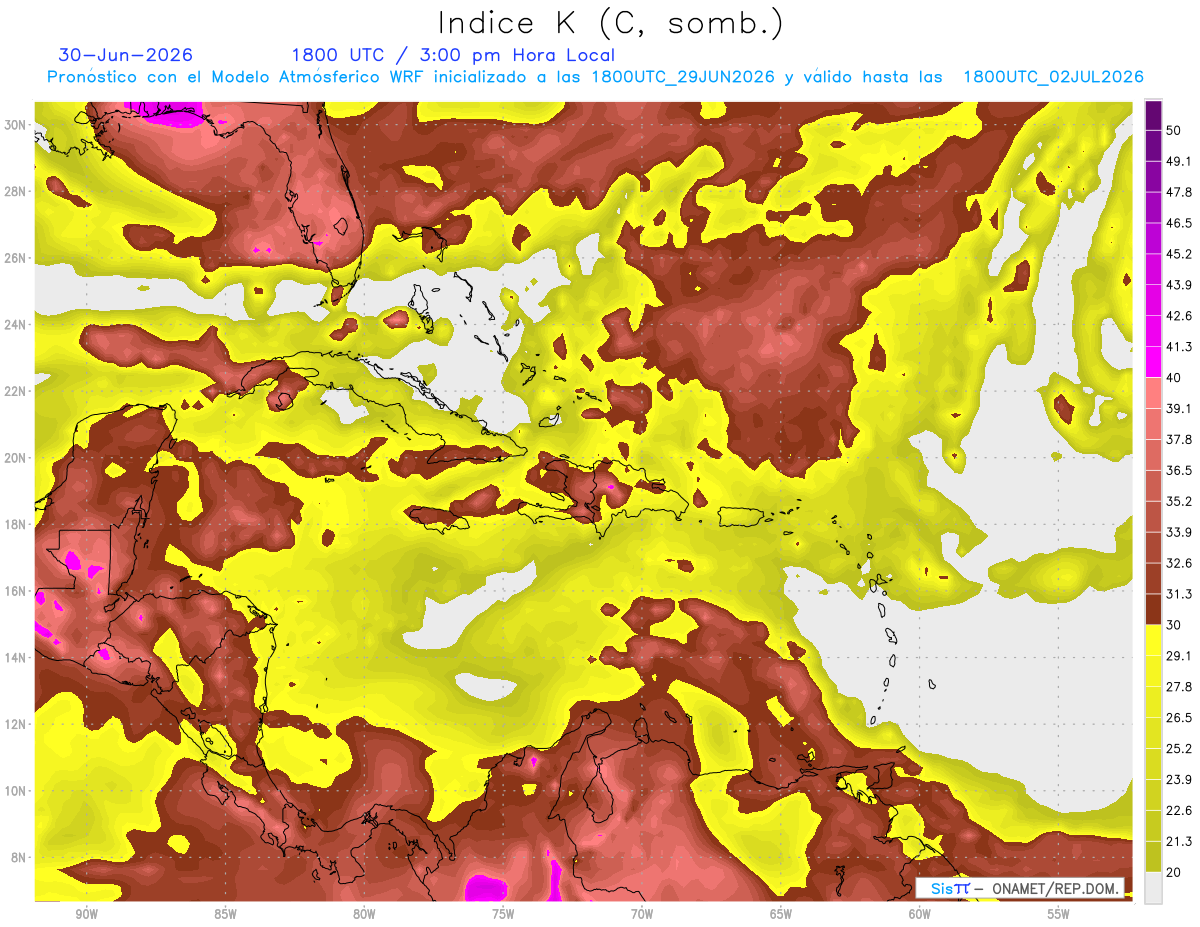Screen dimensions: 1200x927
Task: Click the latitude axis label "28N"
Action: click(17, 191)
